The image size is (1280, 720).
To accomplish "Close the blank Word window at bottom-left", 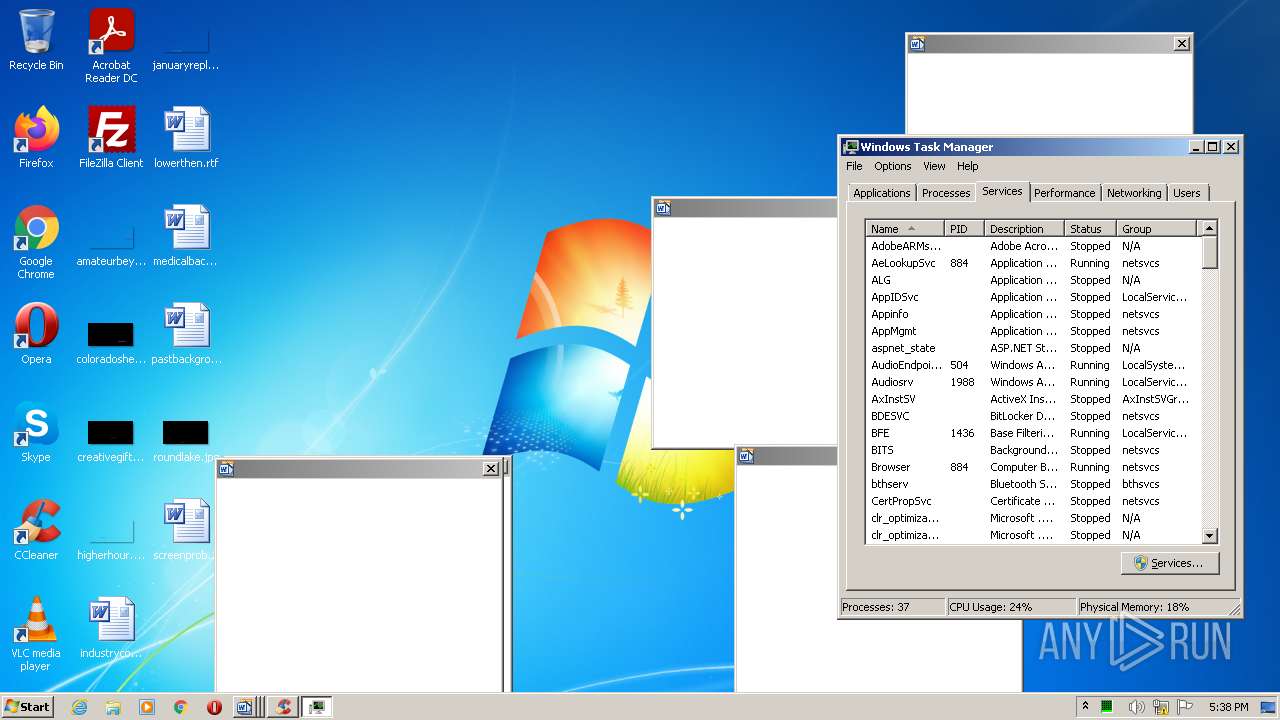I will click(x=491, y=468).
